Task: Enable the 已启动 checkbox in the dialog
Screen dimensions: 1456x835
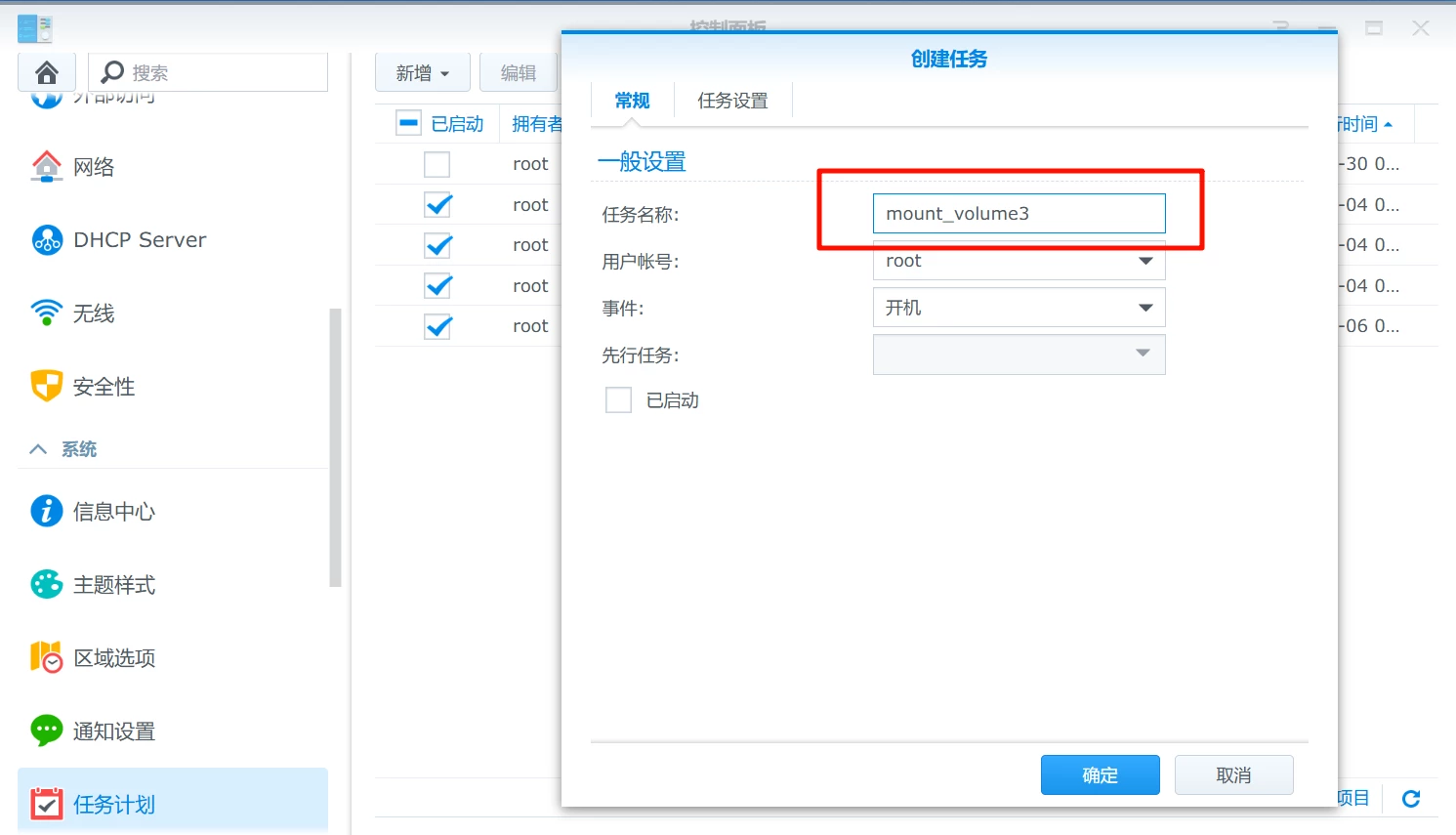Action: pos(618,400)
